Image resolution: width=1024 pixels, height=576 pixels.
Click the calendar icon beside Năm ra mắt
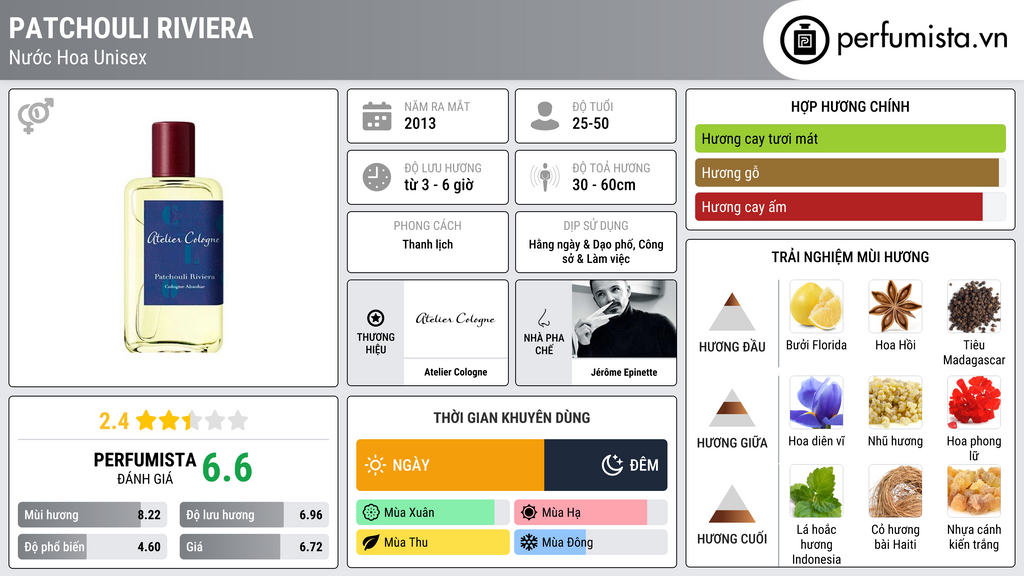point(377,116)
